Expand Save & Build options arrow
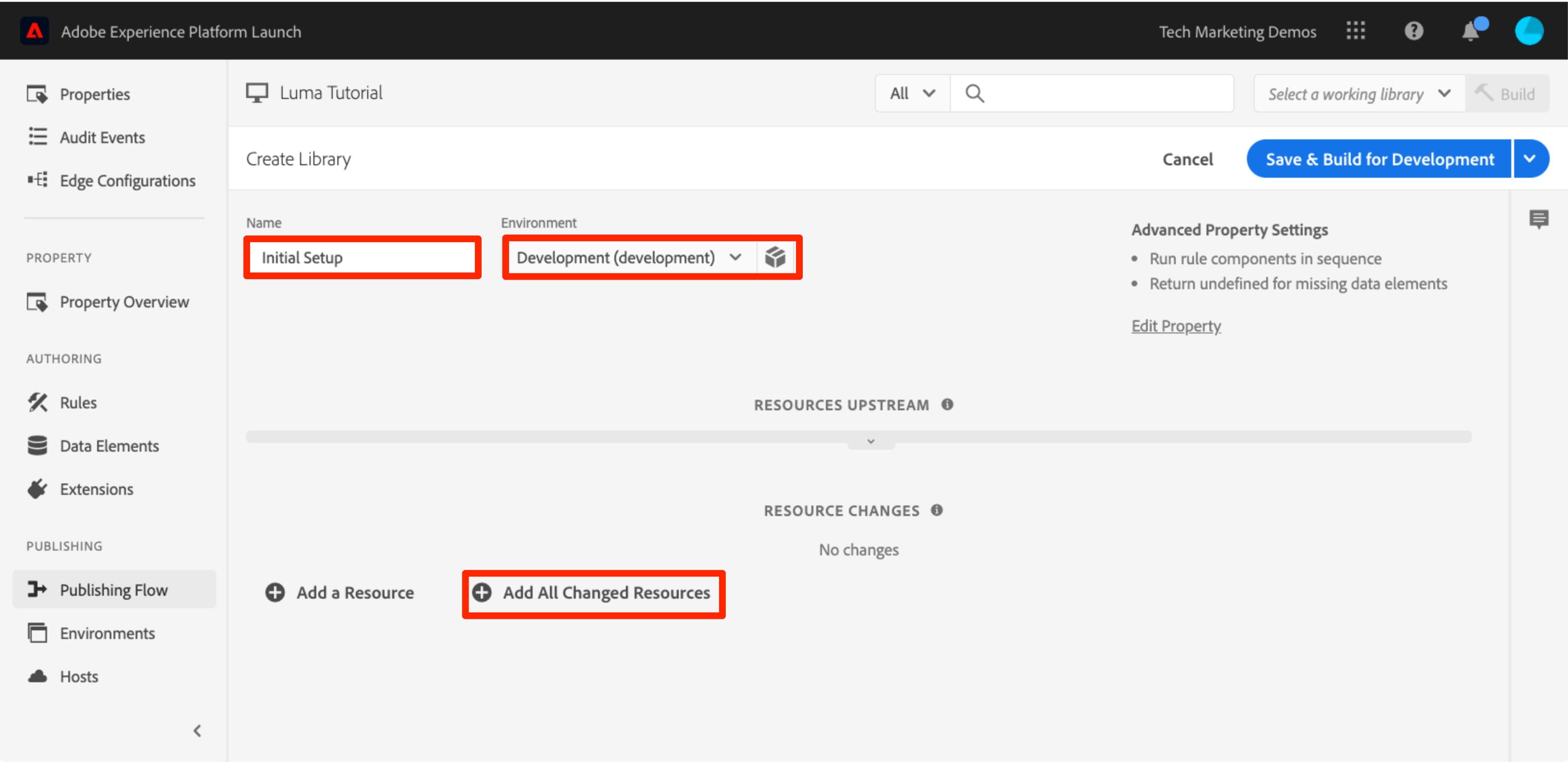Screen dimensions: 1568x762 (1530, 159)
